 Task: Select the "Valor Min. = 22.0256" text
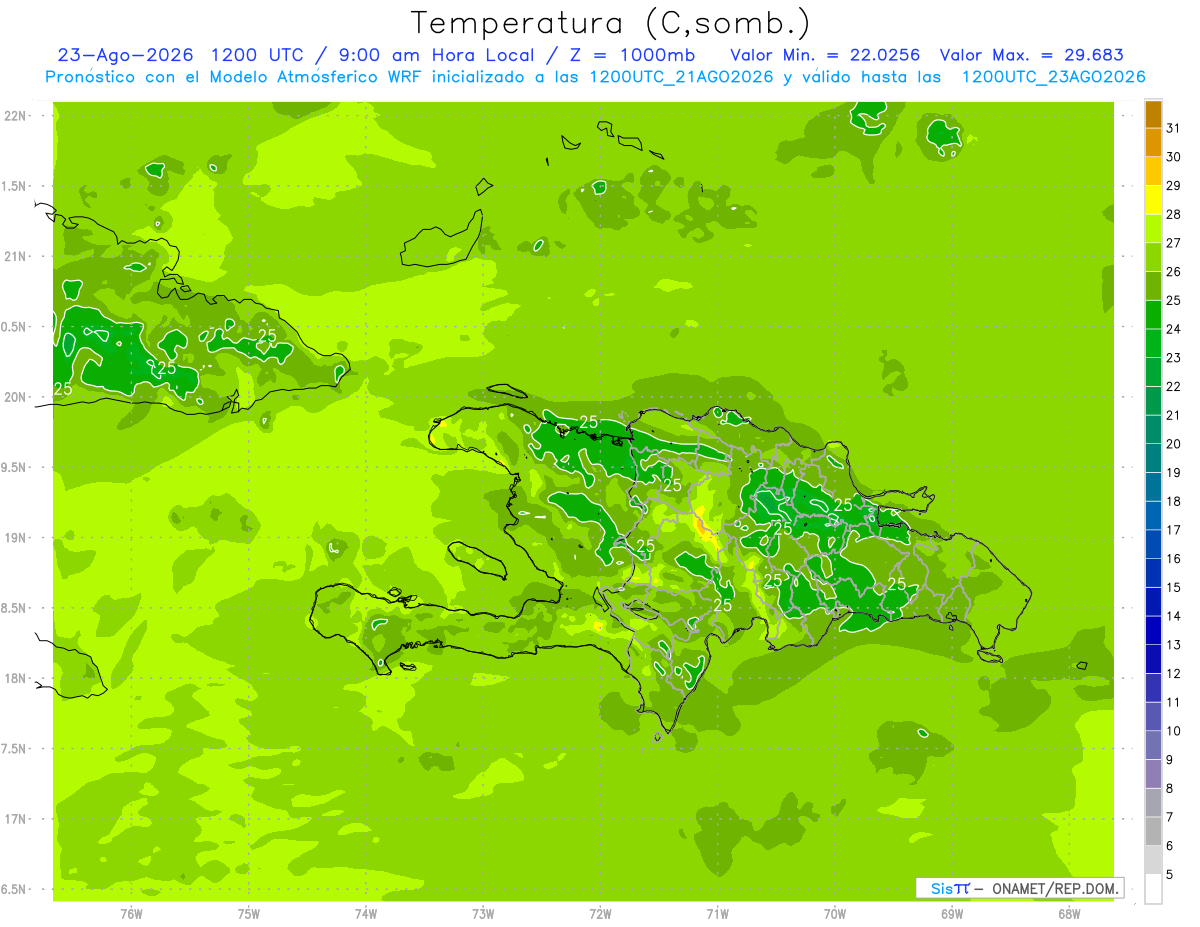(825, 55)
